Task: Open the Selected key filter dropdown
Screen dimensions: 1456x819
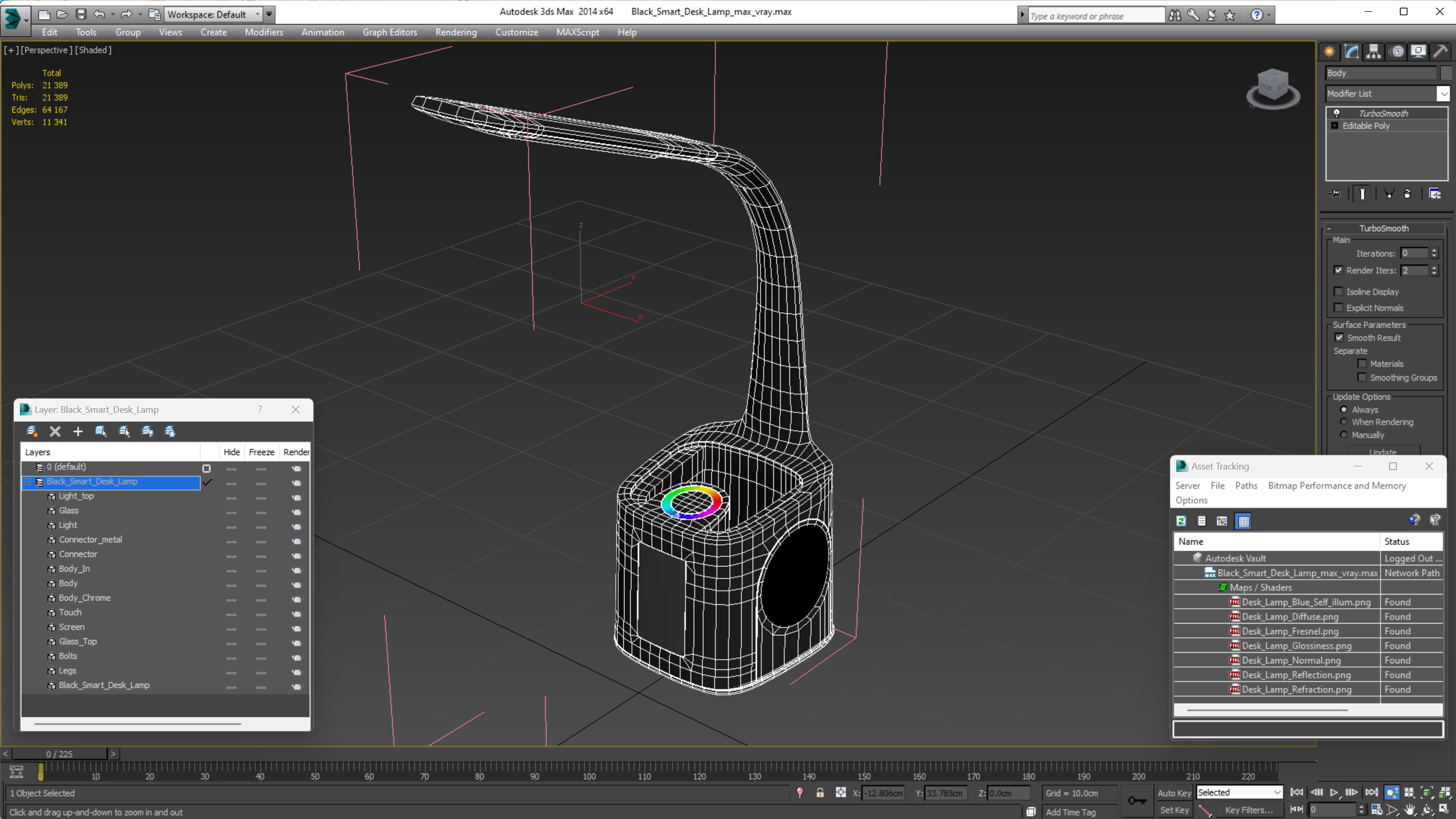Action: [1277, 792]
